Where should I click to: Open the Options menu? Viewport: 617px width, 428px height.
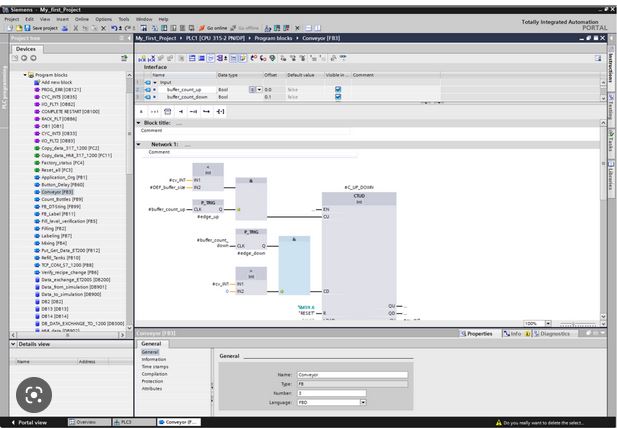pyautogui.click(x=103, y=19)
